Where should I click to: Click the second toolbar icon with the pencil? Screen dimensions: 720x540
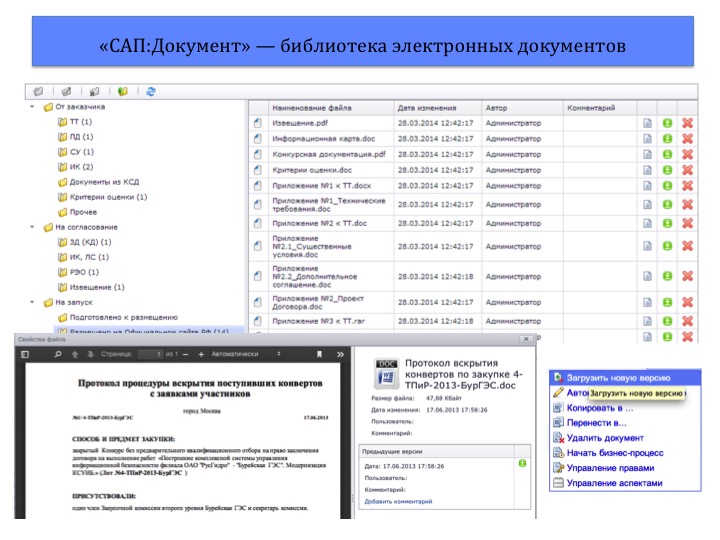point(67,91)
